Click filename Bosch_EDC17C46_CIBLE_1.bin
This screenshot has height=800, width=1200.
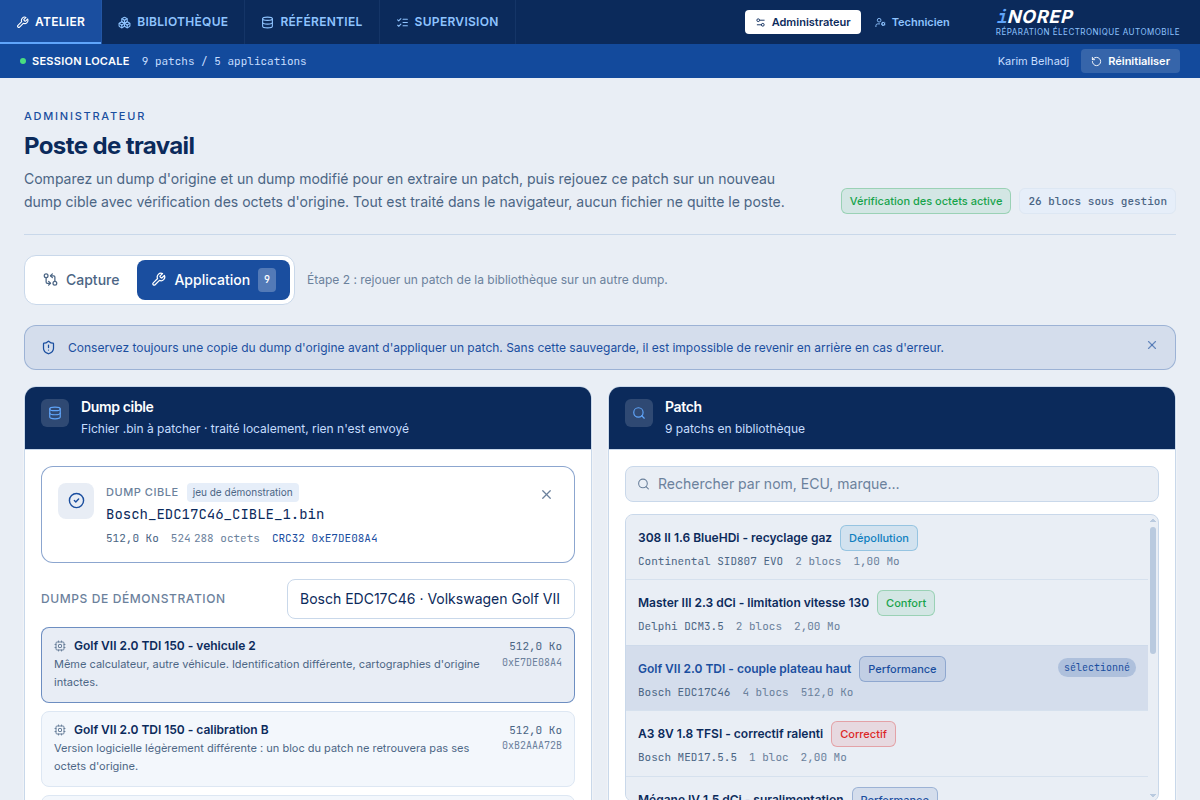click(215, 514)
